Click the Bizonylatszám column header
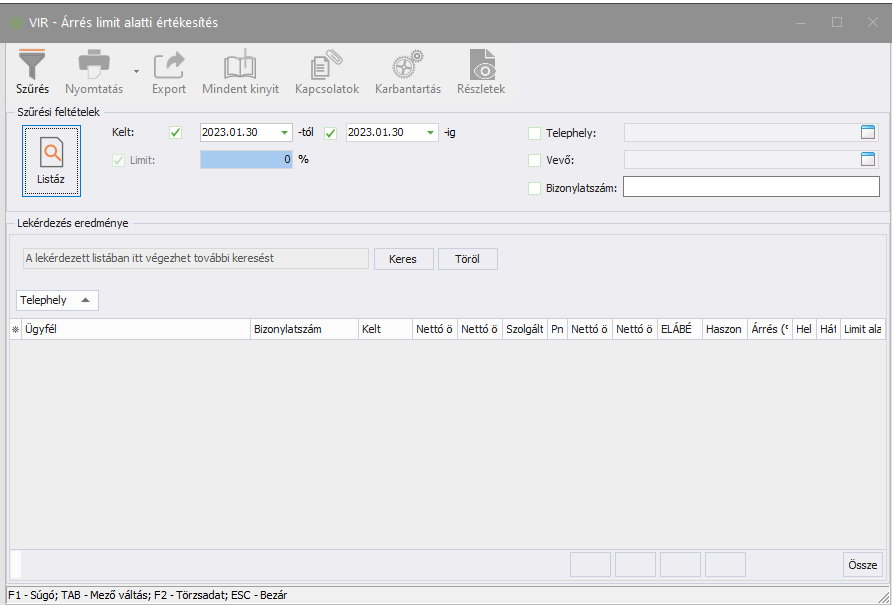The height and width of the screenshot is (605, 892). [x=304, y=329]
